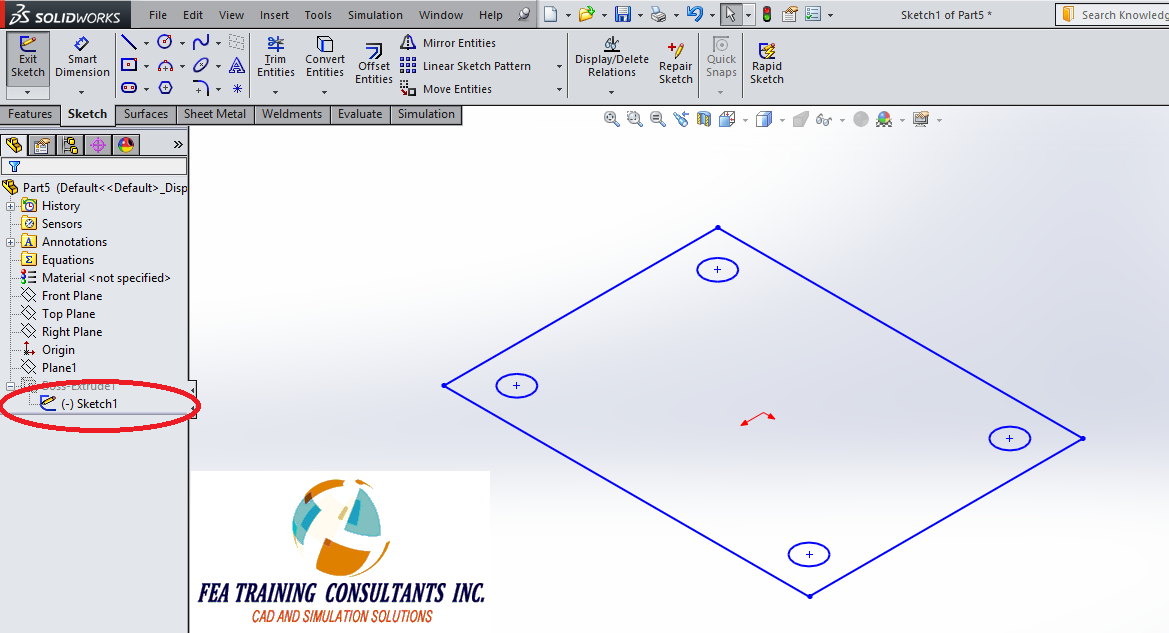This screenshot has height=633, width=1169.
Task: Expand the History tree node
Action: pos(9,205)
